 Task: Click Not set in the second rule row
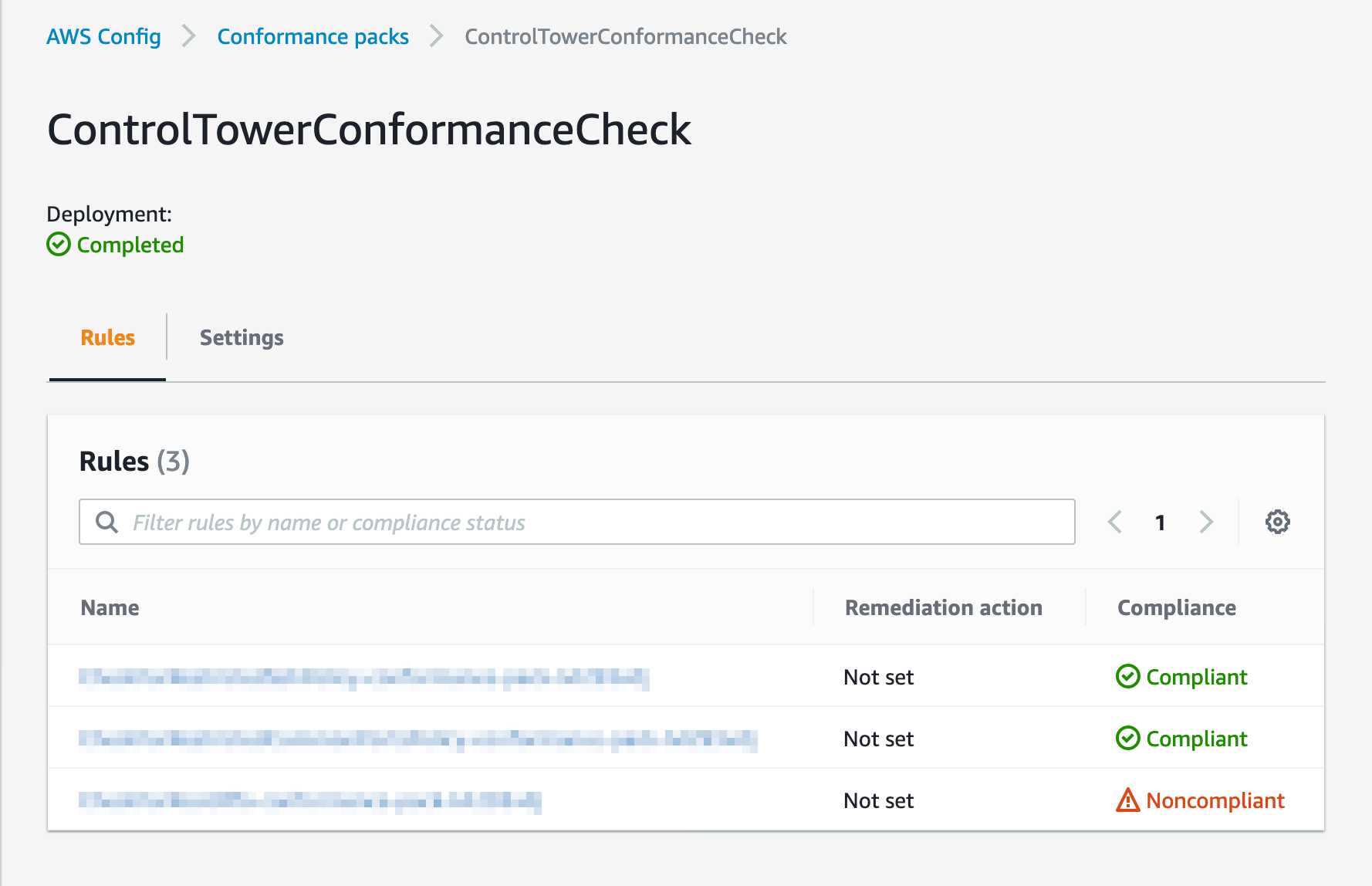click(878, 739)
